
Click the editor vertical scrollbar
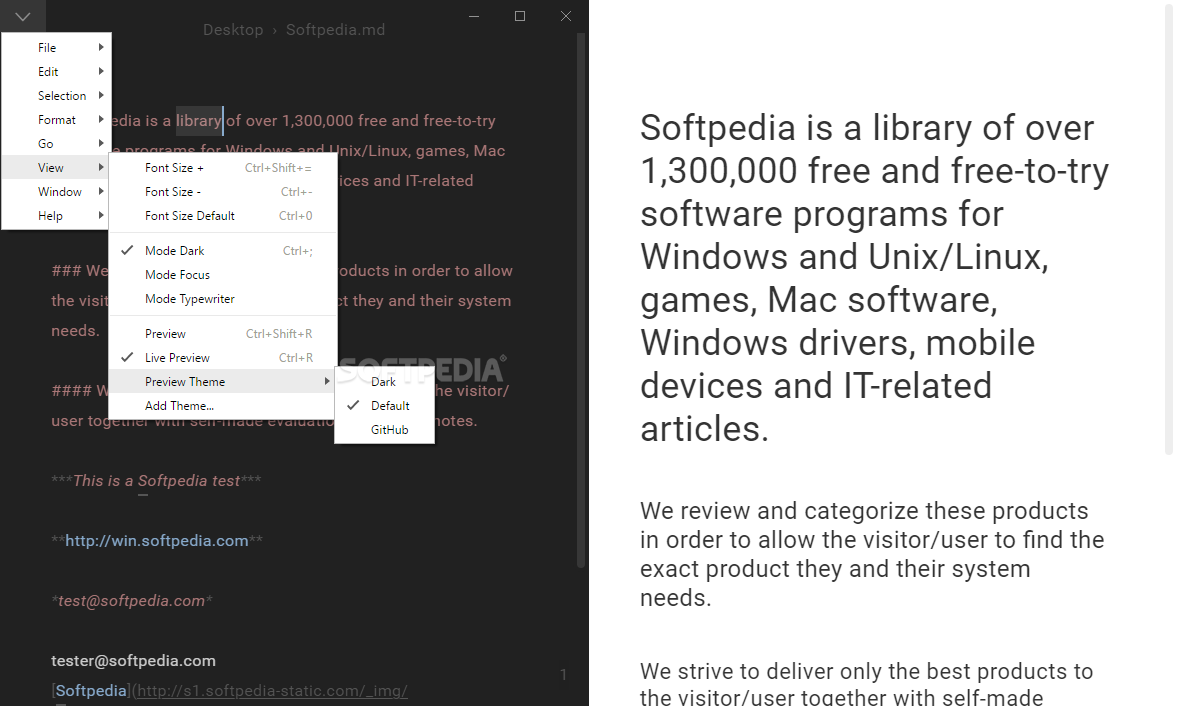tap(580, 300)
